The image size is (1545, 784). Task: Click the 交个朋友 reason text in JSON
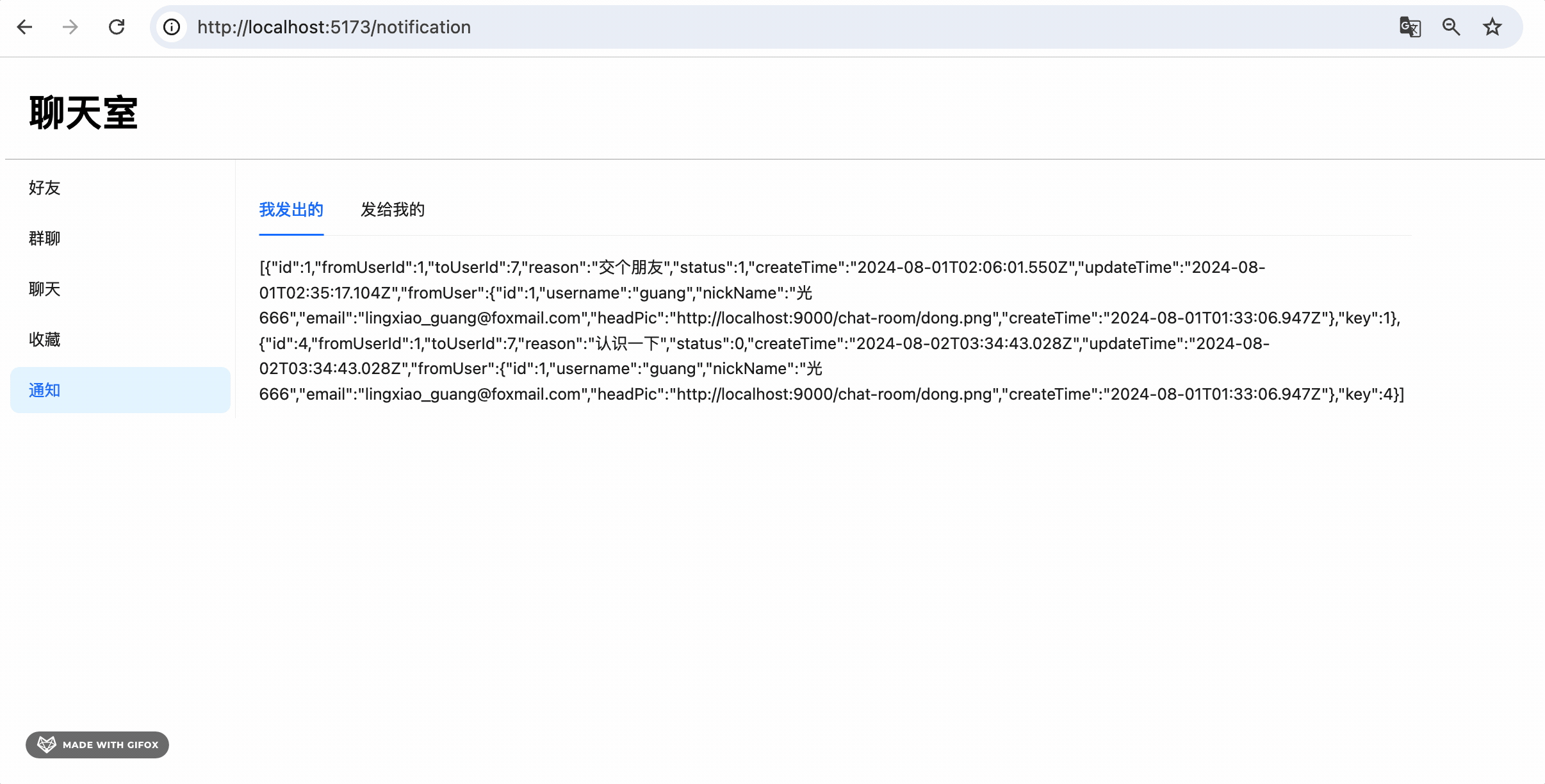631,267
